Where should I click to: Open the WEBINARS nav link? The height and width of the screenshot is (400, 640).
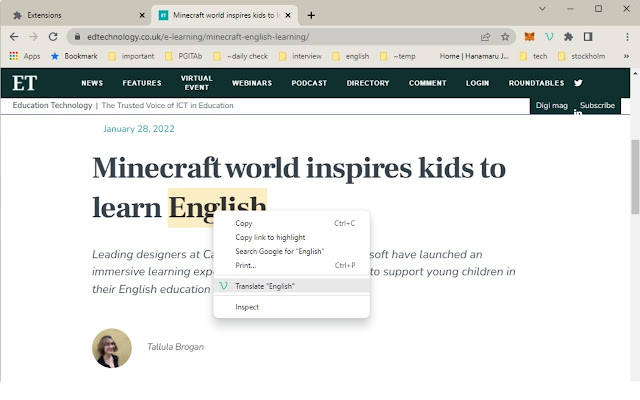pyautogui.click(x=252, y=83)
